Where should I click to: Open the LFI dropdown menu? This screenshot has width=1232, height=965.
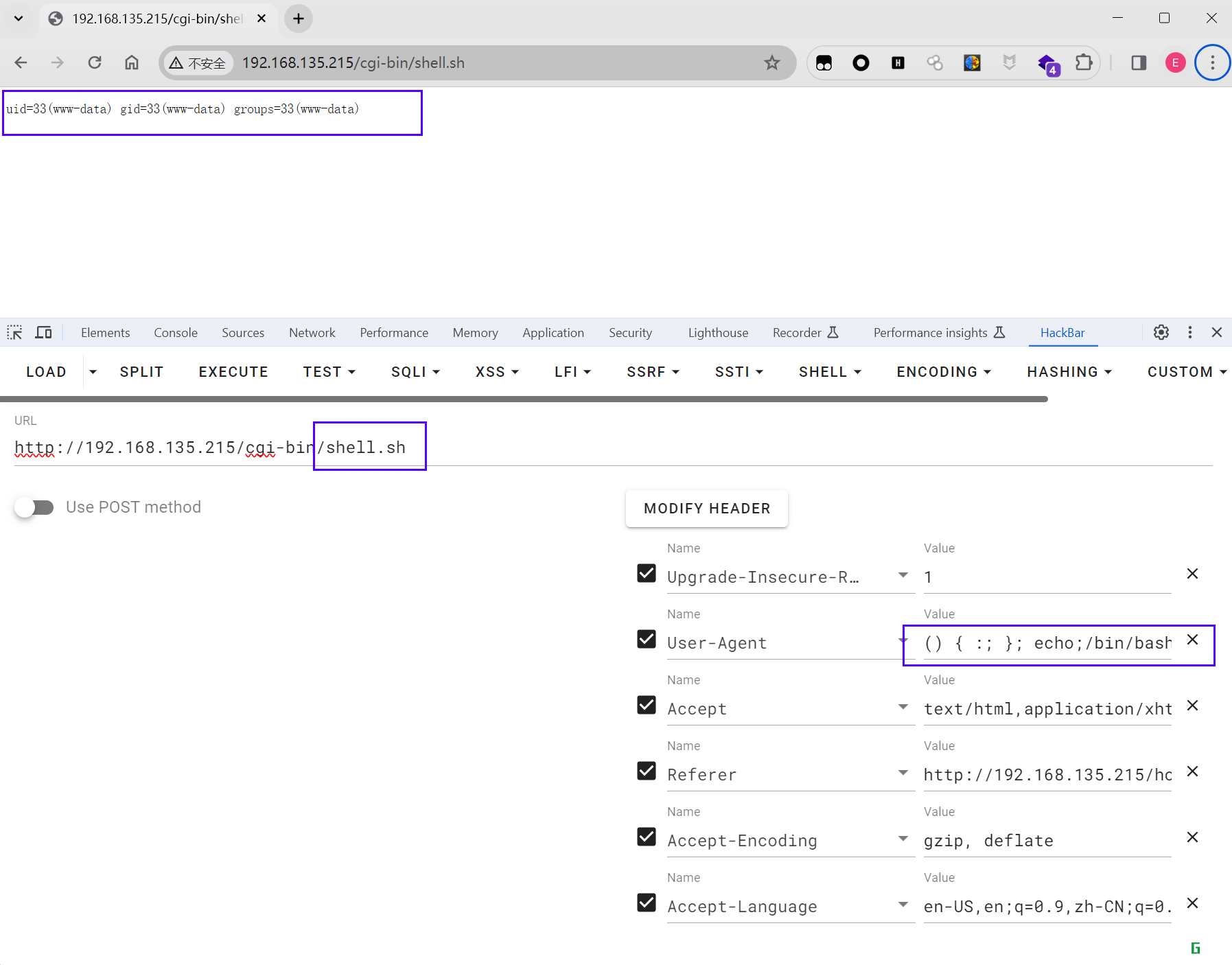[572, 371]
